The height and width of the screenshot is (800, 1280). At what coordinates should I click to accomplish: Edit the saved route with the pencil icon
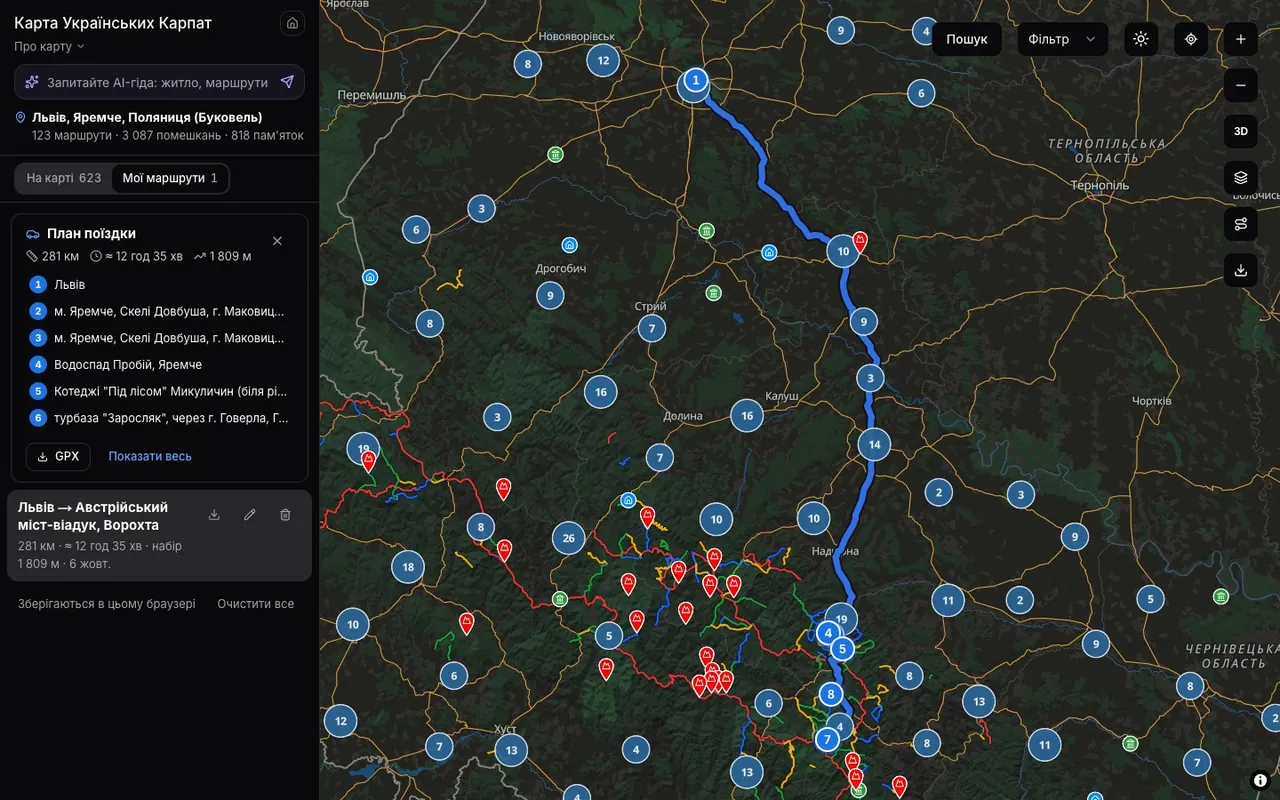click(250, 515)
